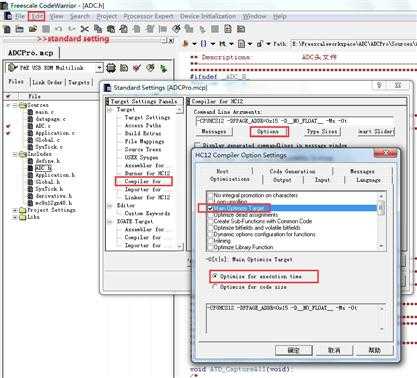Check the Optimize Library Function option
The width and height of the screenshot is (417, 378).
click(210, 247)
